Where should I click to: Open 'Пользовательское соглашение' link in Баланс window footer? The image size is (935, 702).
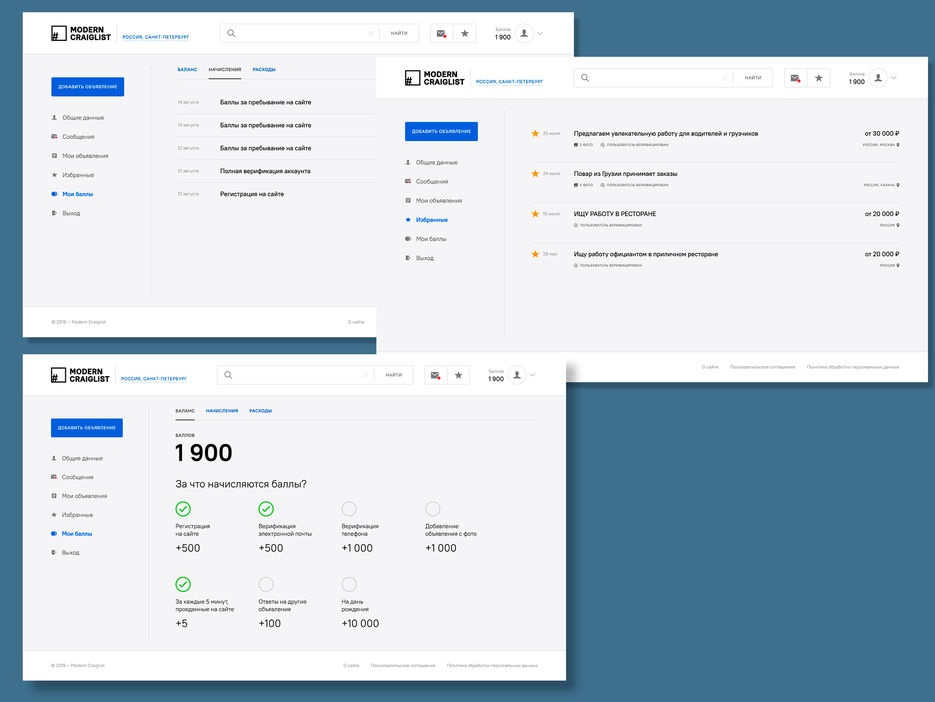click(x=403, y=666)
